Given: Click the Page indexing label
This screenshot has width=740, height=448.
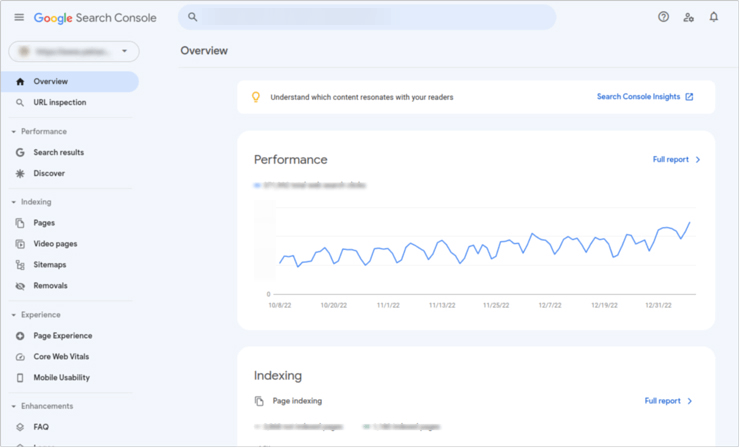Looking at the screenshot, I should coord(297,401).
